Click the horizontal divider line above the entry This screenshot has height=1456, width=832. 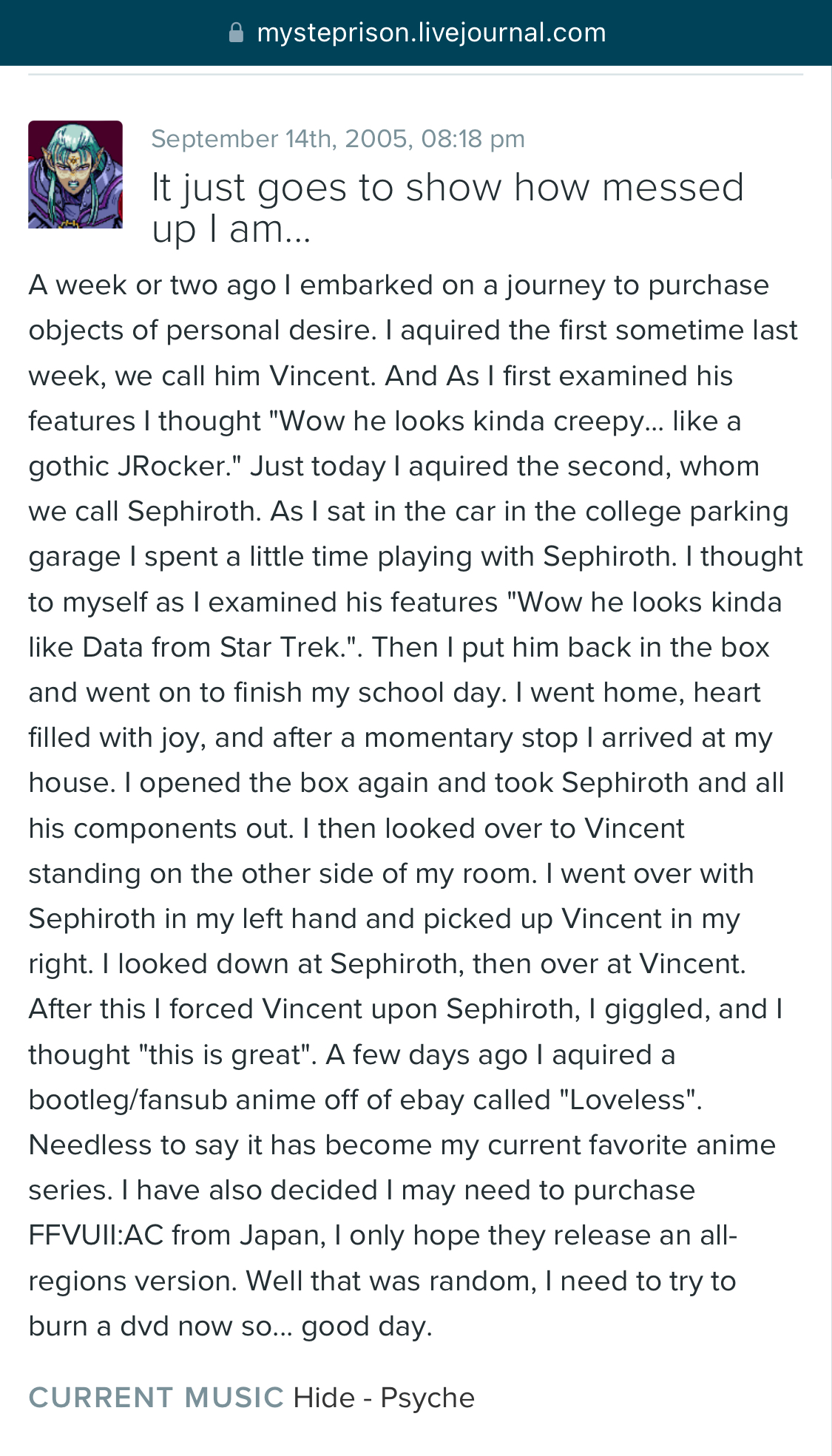416,75
